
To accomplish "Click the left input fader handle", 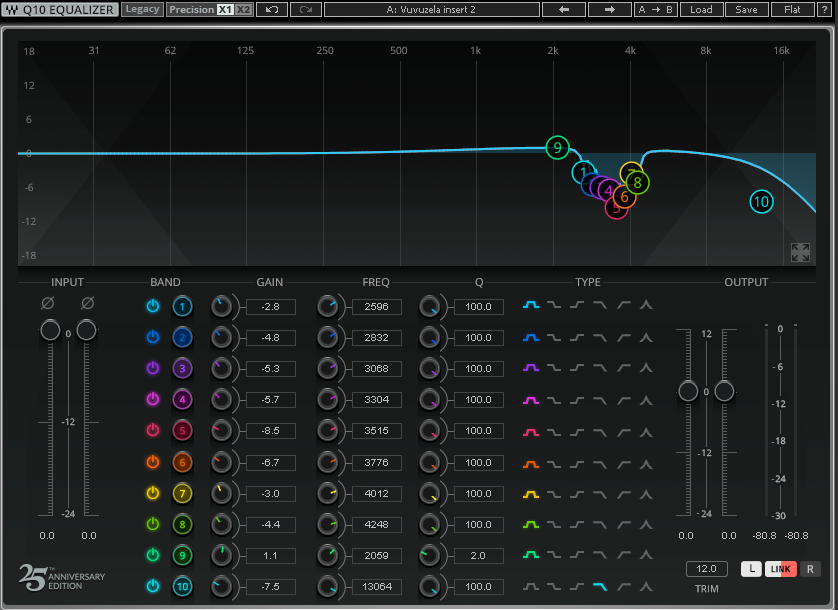I will 50,330.
